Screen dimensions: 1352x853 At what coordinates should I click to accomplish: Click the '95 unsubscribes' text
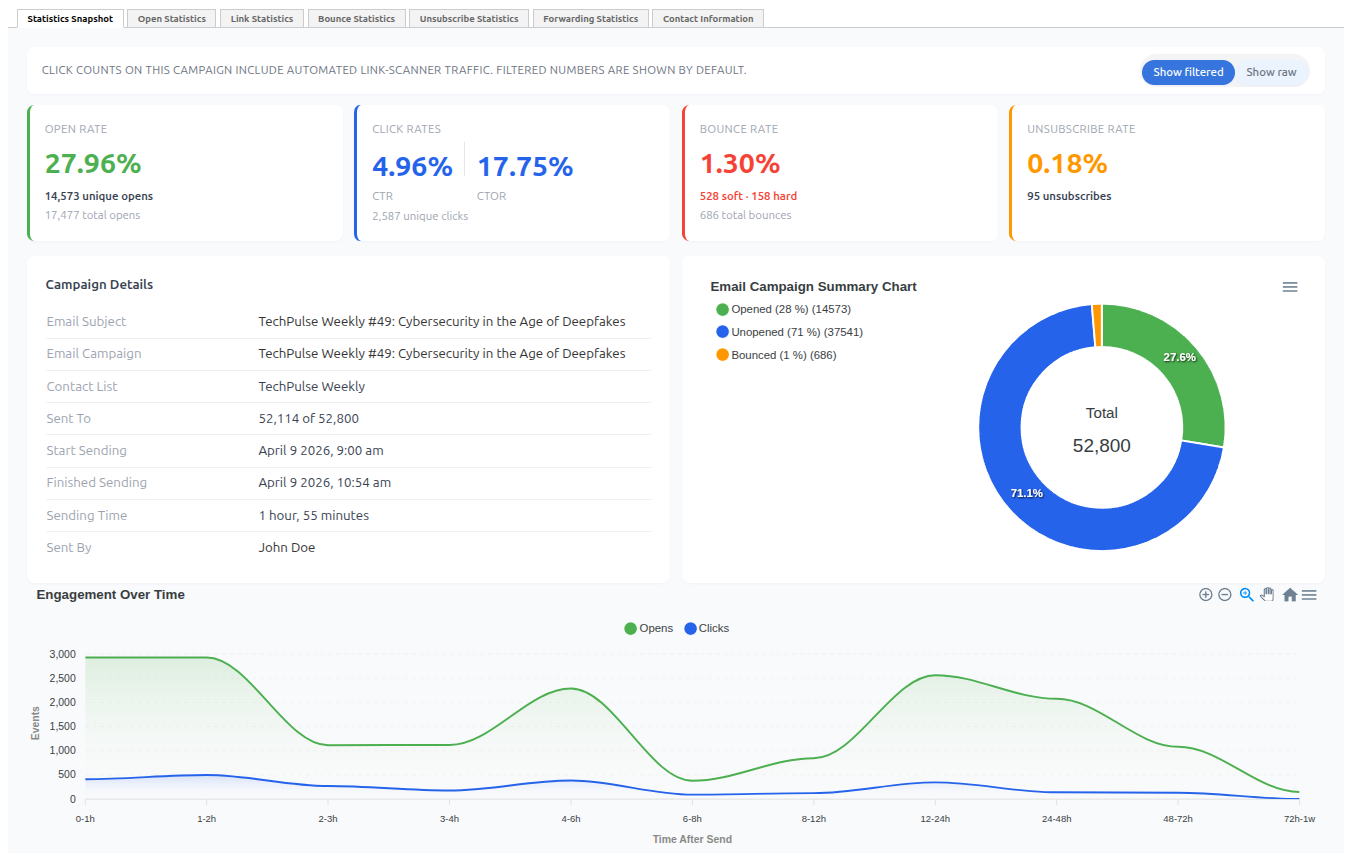coord(1069,196)
